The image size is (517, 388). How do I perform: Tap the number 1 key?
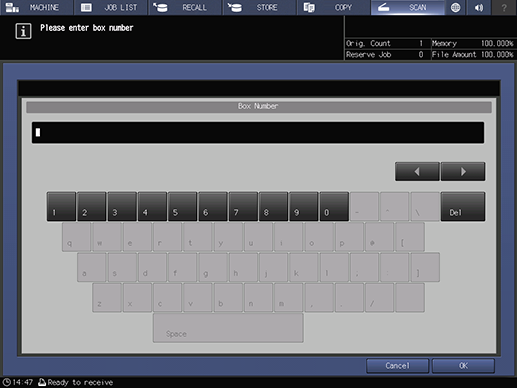point(61,206)
